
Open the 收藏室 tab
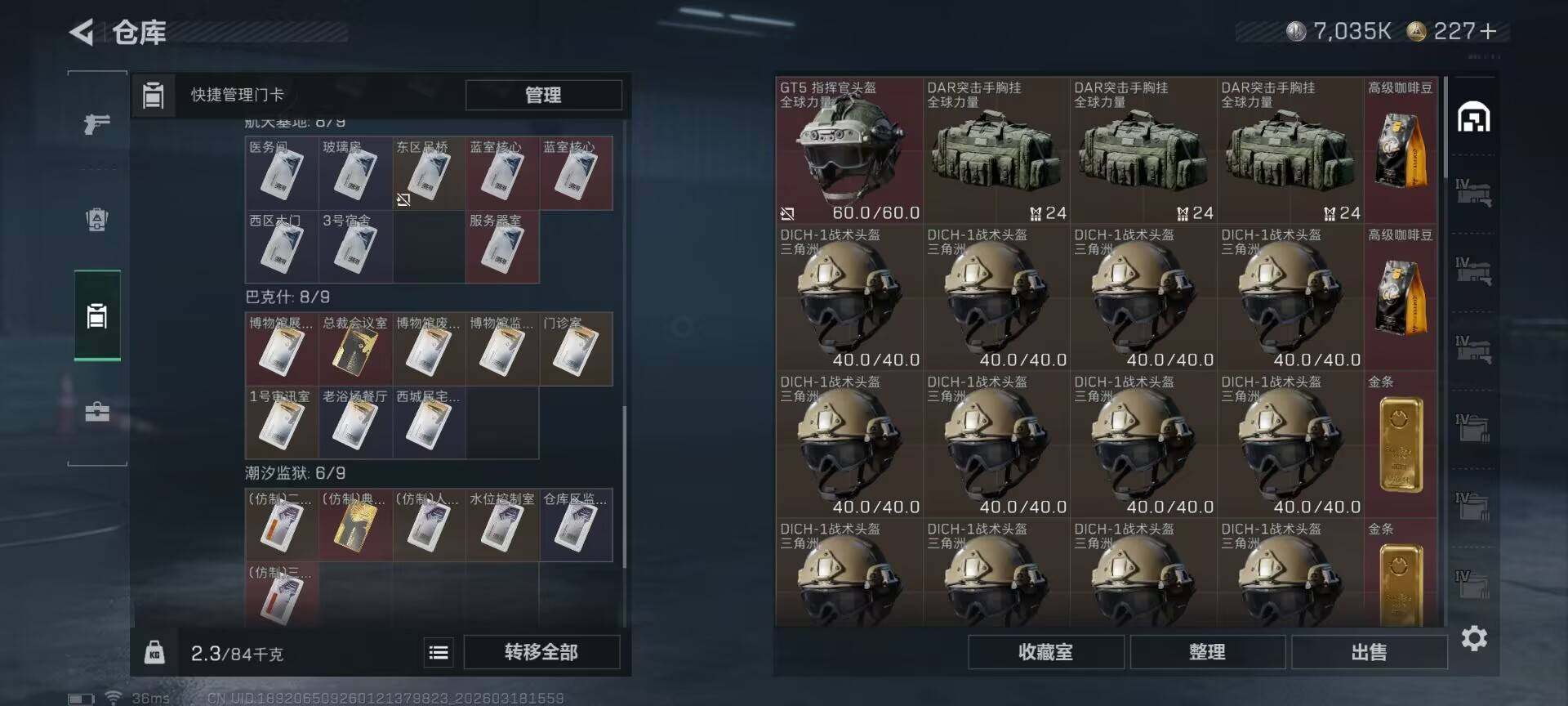click(x=1045, y=652)
